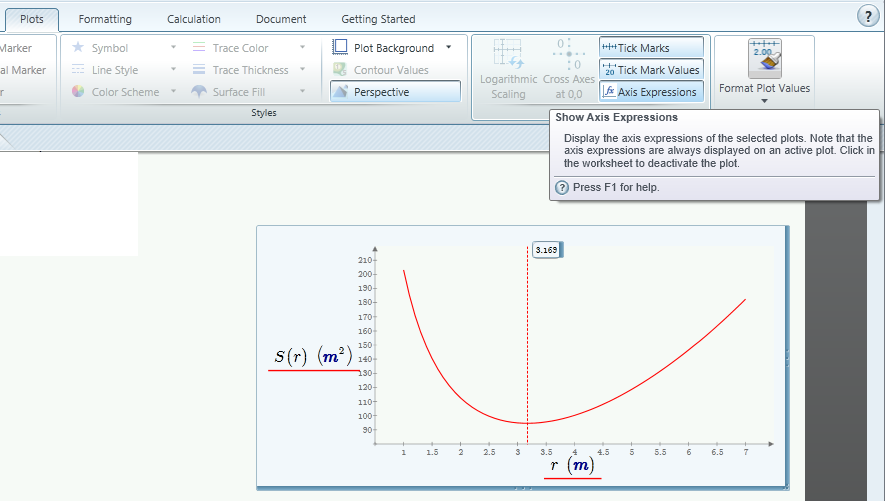The height and width of the screenshot is (501, 885).
Task: Open help with the question mark icon
Action: [868, 16]
